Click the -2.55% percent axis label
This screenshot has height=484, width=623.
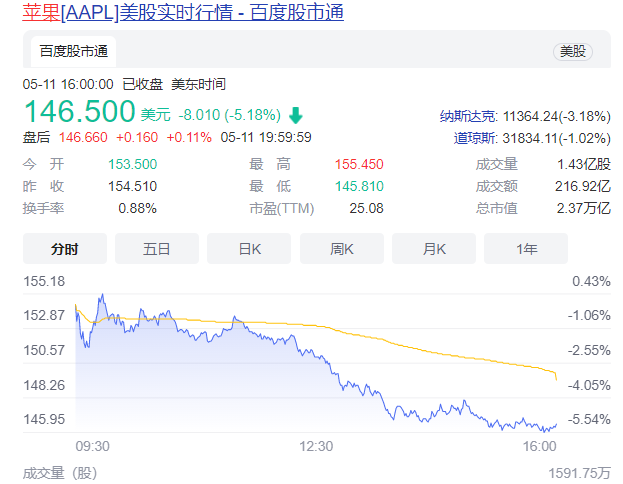point(589,350)
